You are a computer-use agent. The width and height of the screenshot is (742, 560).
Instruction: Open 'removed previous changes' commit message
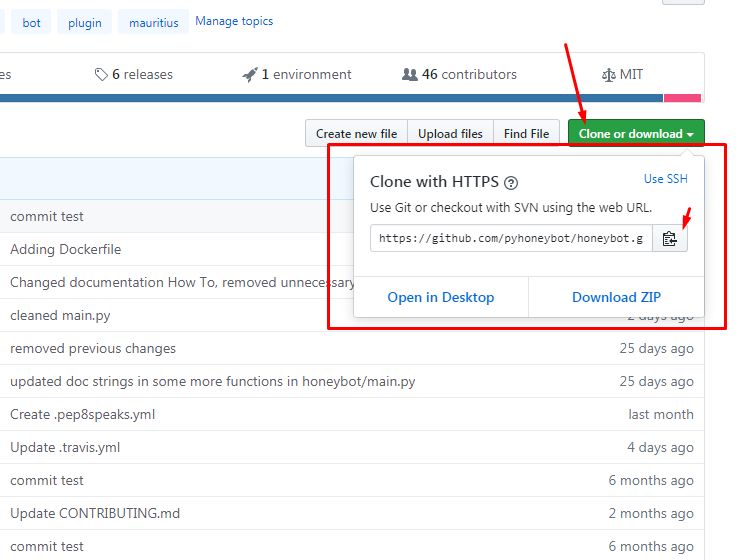(x=93, y=348)
